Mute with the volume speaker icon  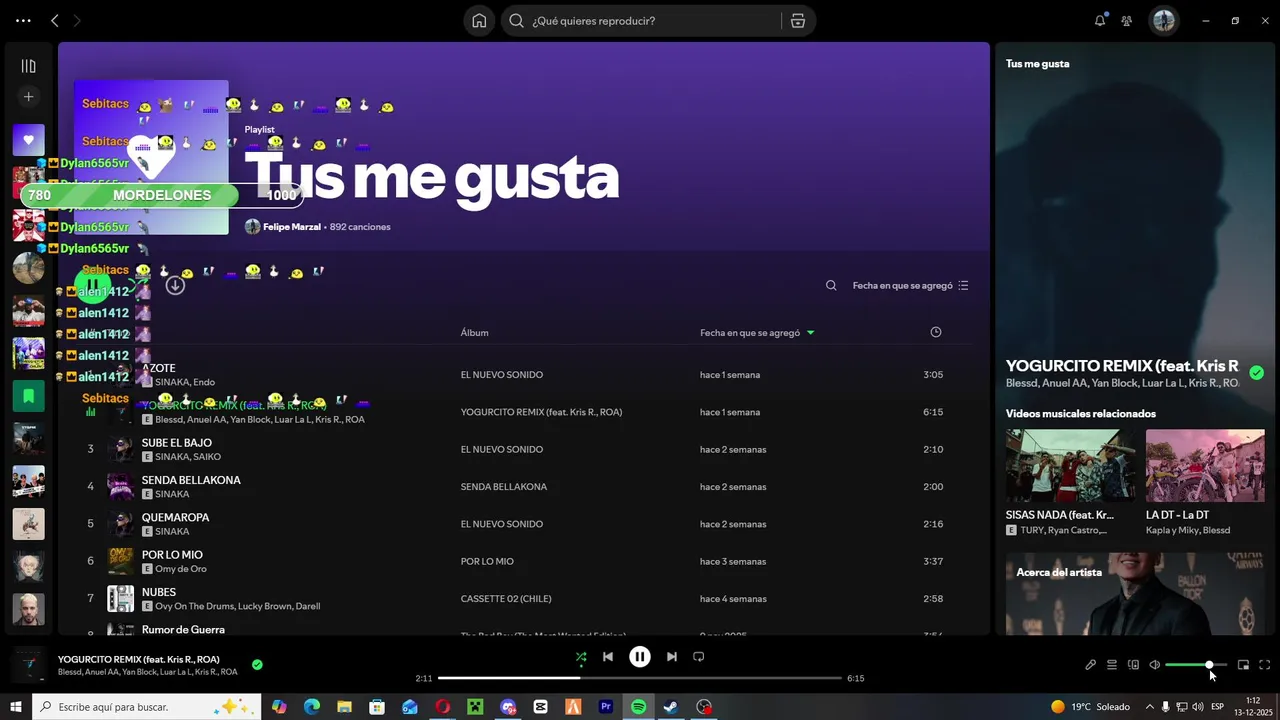pyautogui.click(x=1154, y=665)
